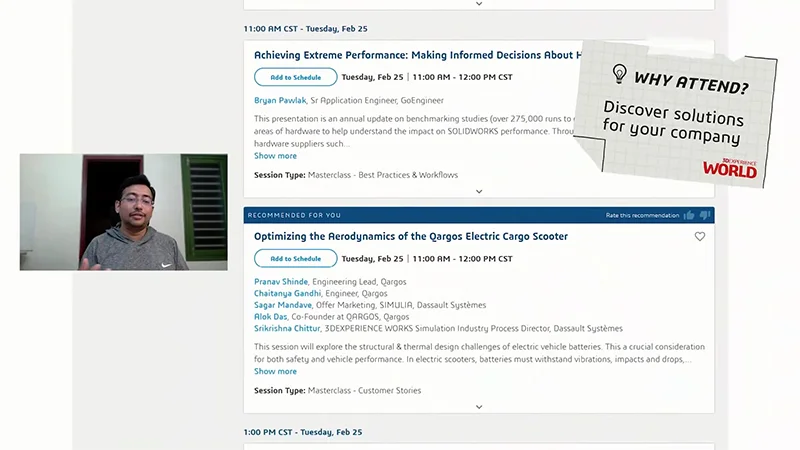Open speaker Bryan Pawlak's profile
This screenshot has height=450, width=800.
click(280, 101)
